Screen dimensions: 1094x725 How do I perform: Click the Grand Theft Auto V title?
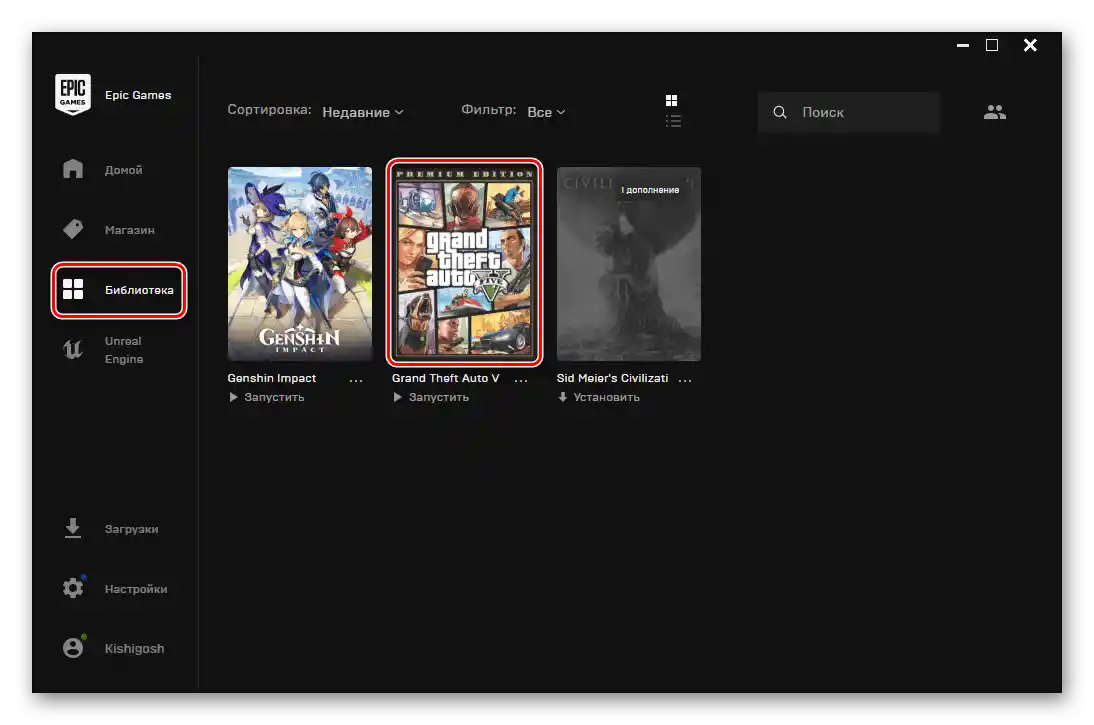coord(446,378)
